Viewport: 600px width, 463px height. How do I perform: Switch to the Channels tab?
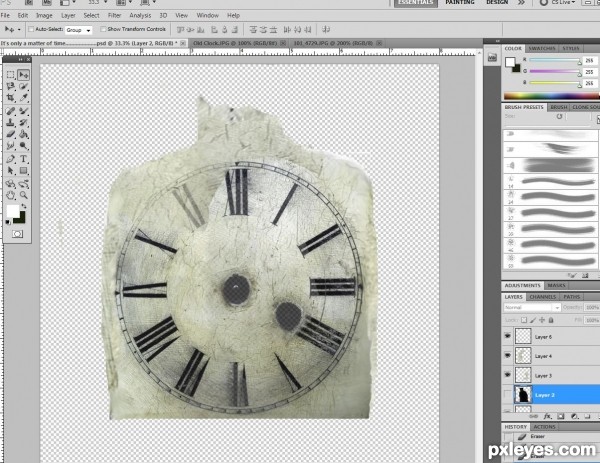(x=543, y=297)
